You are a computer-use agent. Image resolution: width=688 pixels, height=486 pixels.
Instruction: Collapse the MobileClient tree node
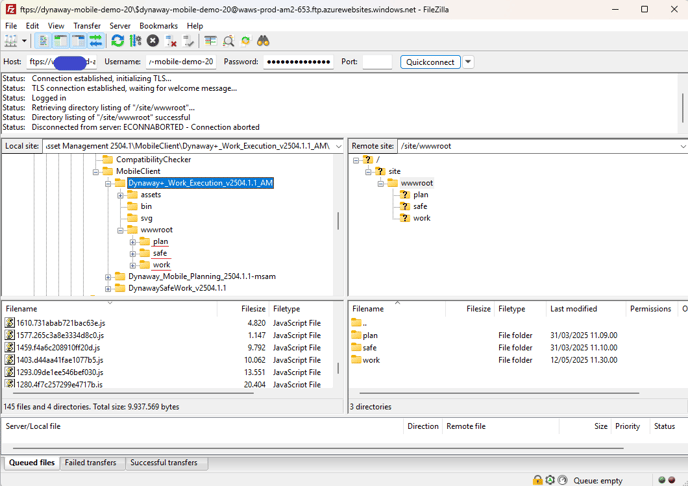96,172
